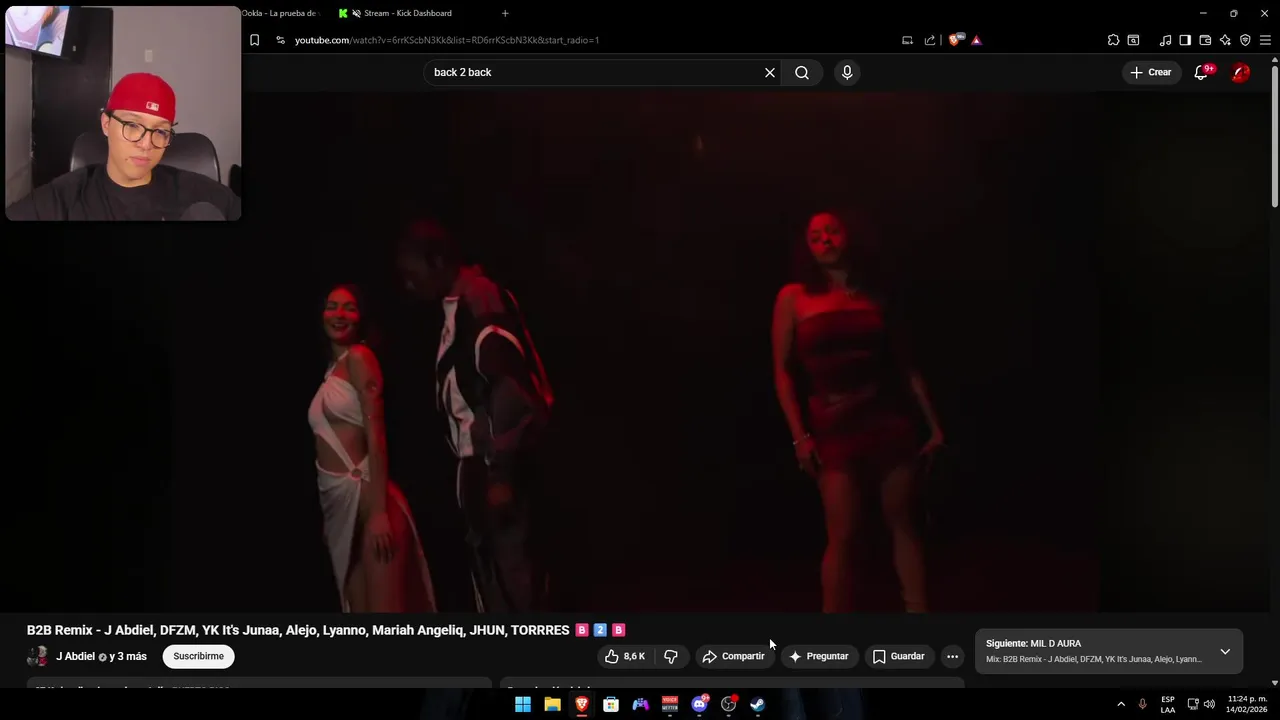Switch to the Ookla speed test tab
Image resolution: width=1280 pixels, height=720 pixels.
click(280, 13)
